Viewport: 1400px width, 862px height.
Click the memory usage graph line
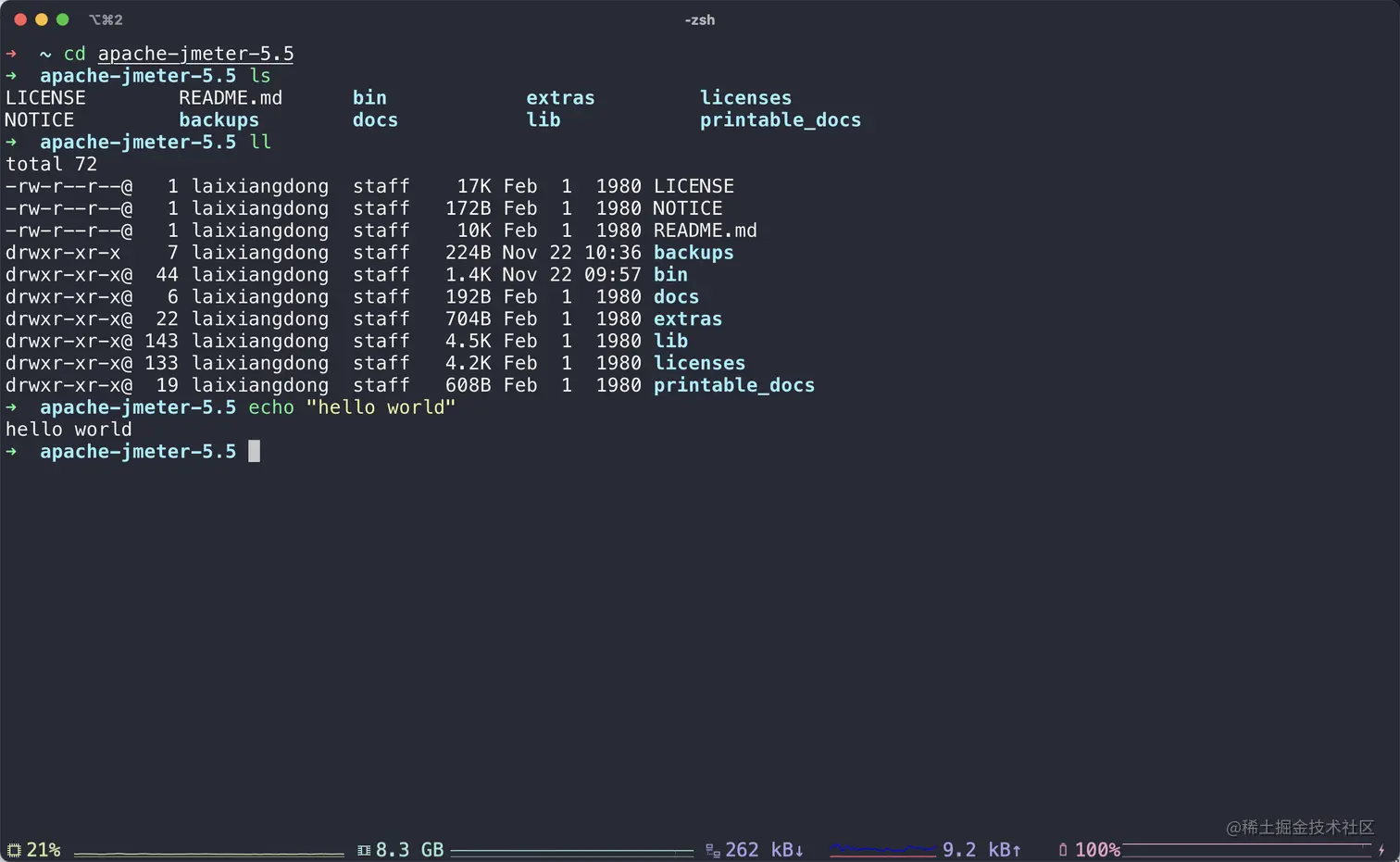coord(571,851)
